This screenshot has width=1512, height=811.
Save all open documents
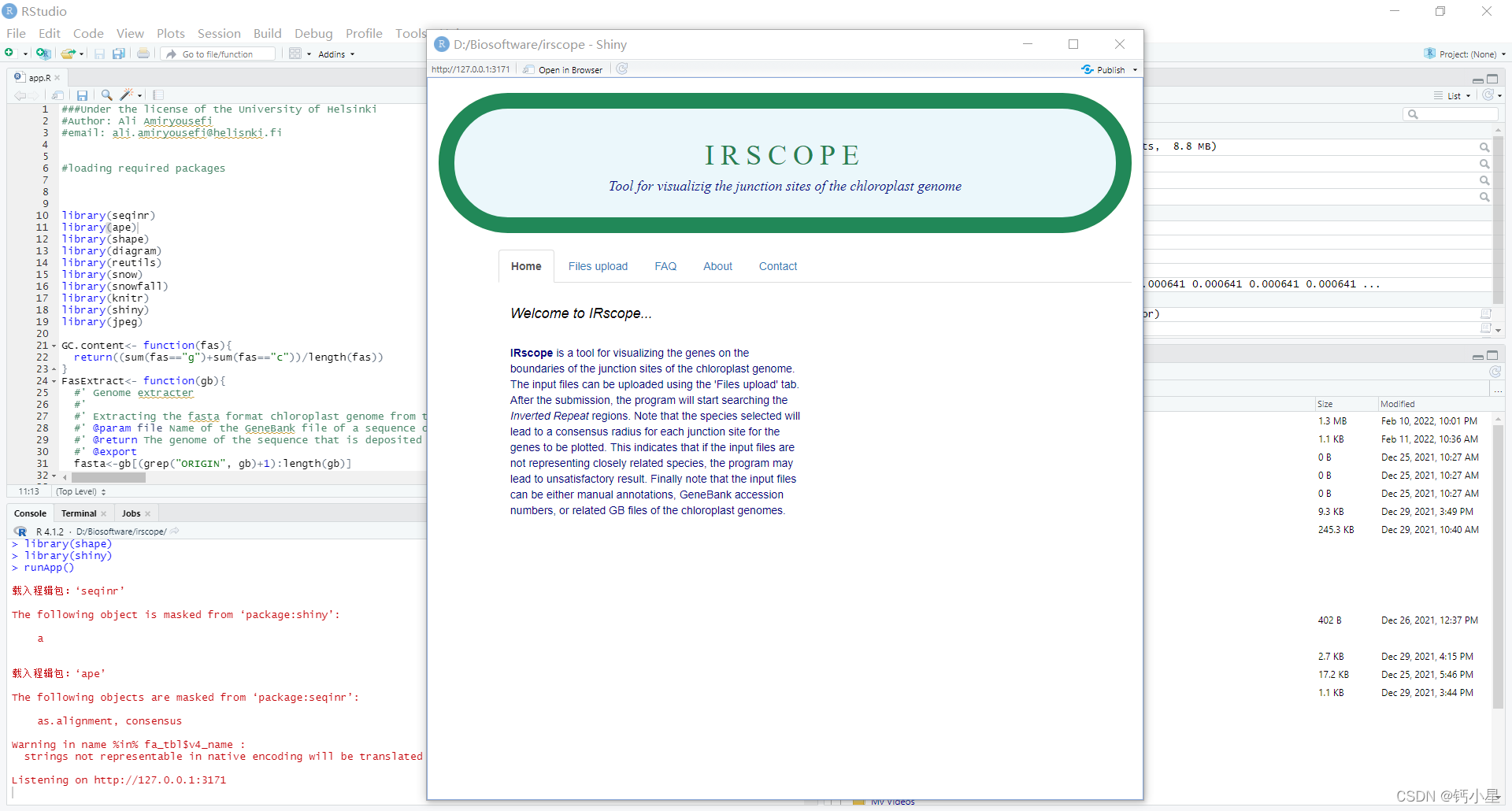click(x=118, y=53)
